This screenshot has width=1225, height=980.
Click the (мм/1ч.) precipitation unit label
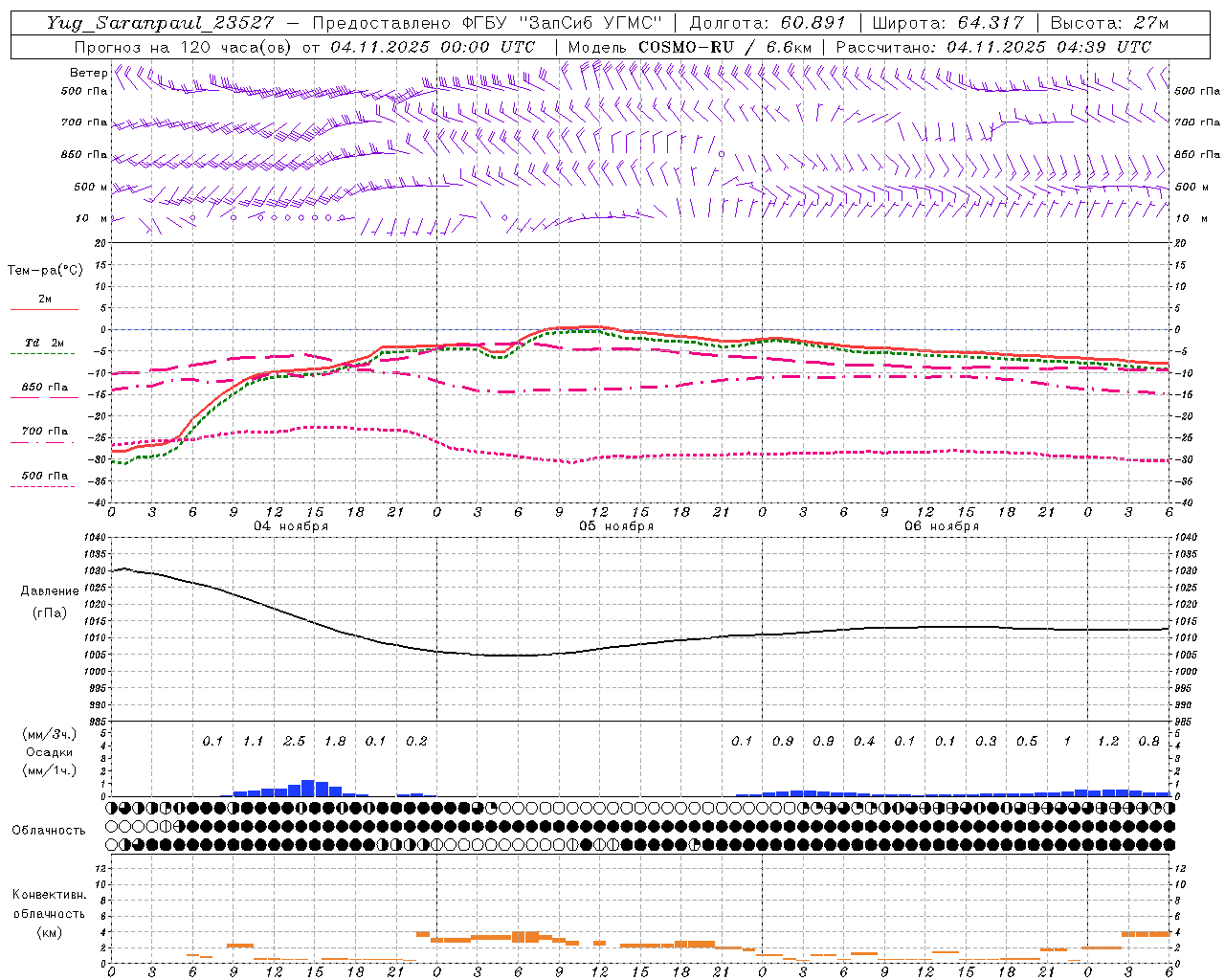[x=50, y=770]
